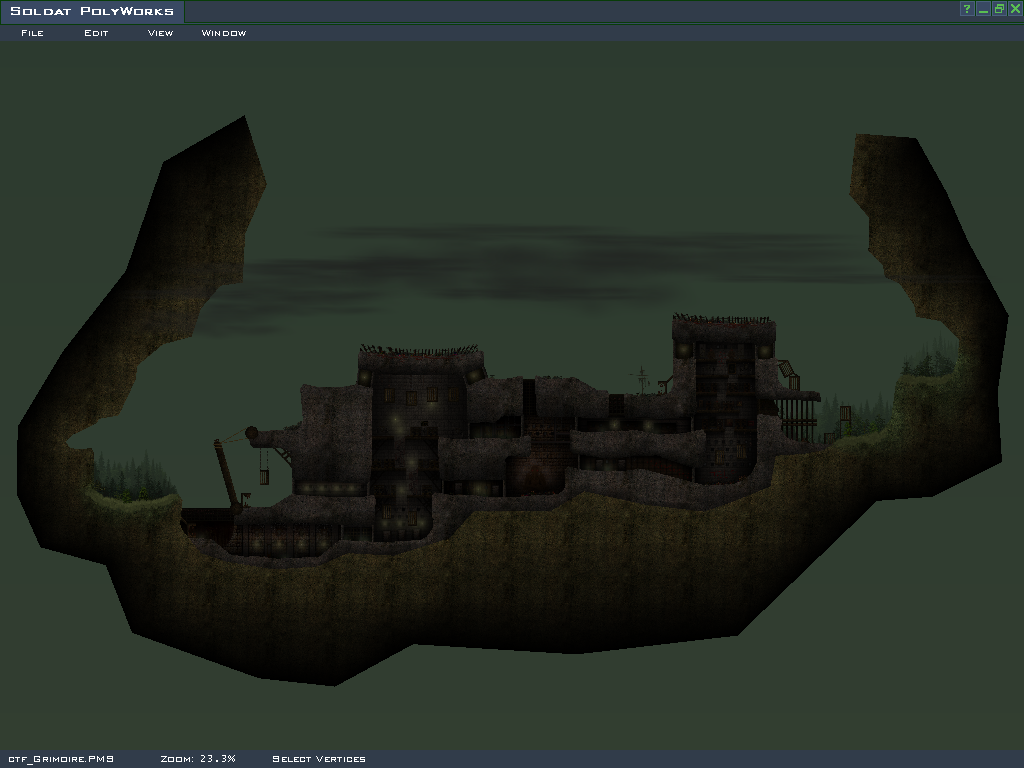Image resolution: width=1024 pixels, height=768 pixels.
Task: Click the ctf_Grimoire.PMS filename in status bar
Action: pyautogui.click(x=61, y=759)
